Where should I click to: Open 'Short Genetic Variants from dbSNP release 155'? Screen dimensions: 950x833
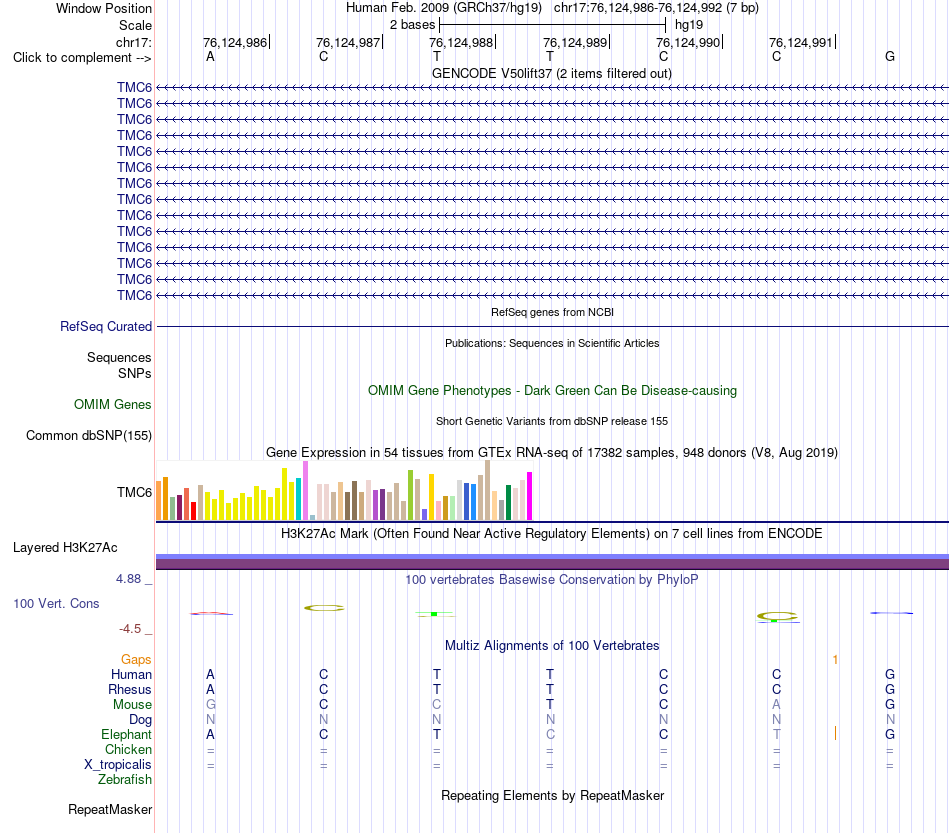[x=552, y=421]
